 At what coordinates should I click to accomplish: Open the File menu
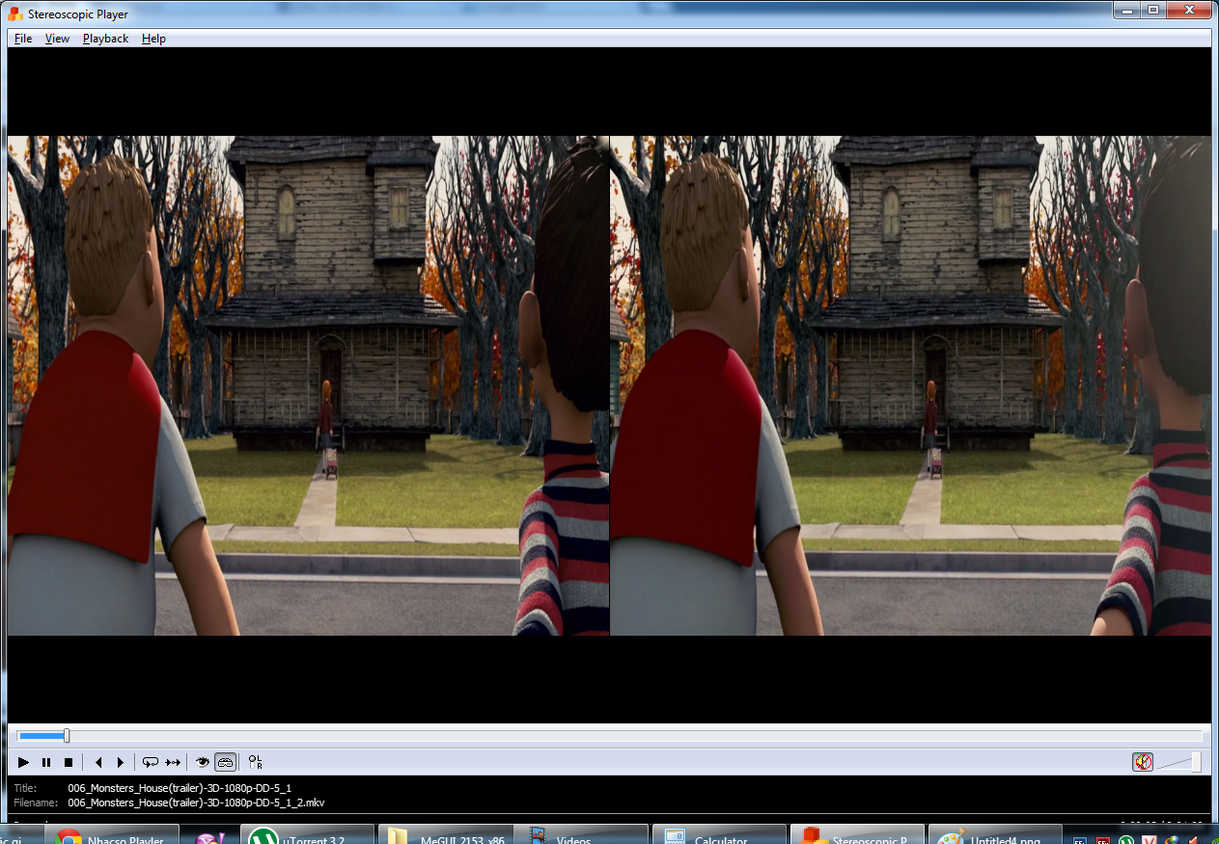click(x=23, y=38)
